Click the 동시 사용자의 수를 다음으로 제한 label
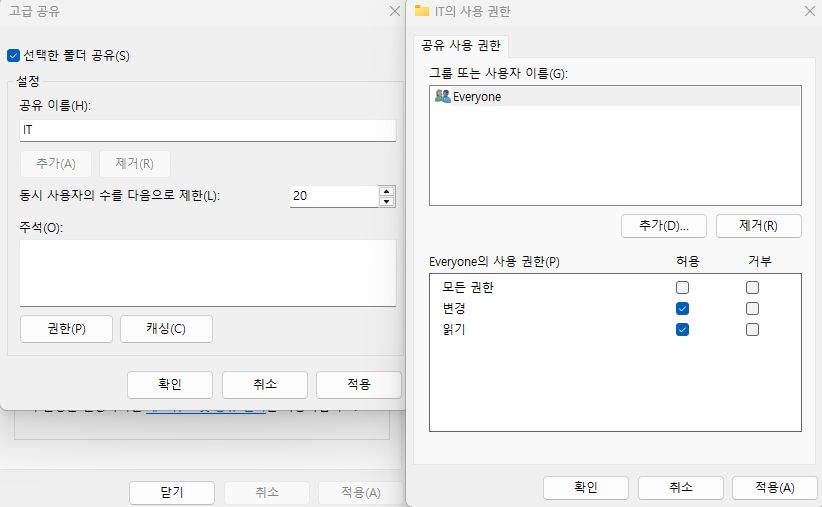 click(x=120, y=196)
